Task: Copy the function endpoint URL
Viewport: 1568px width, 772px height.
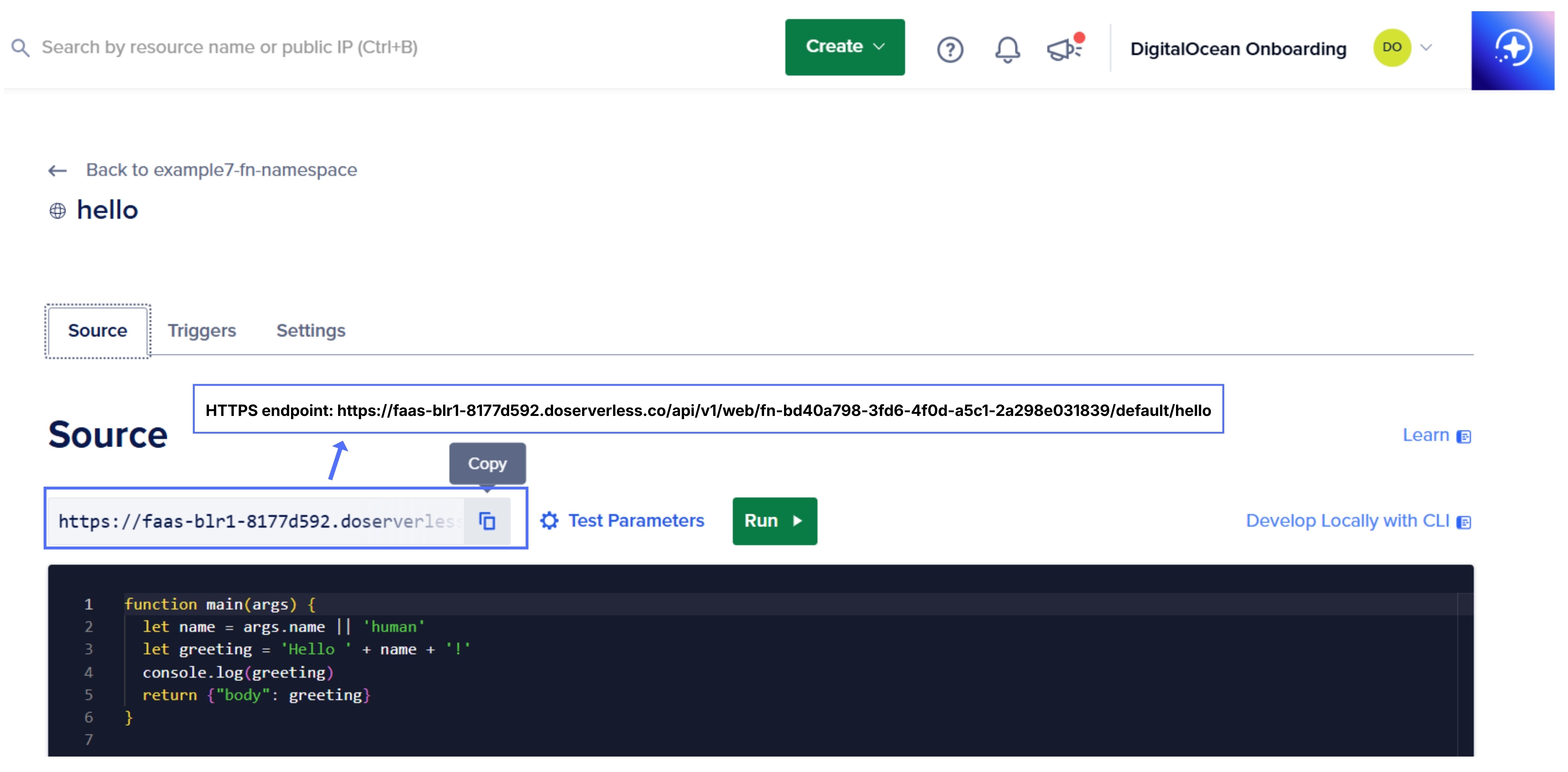Action: coord(487,521)
